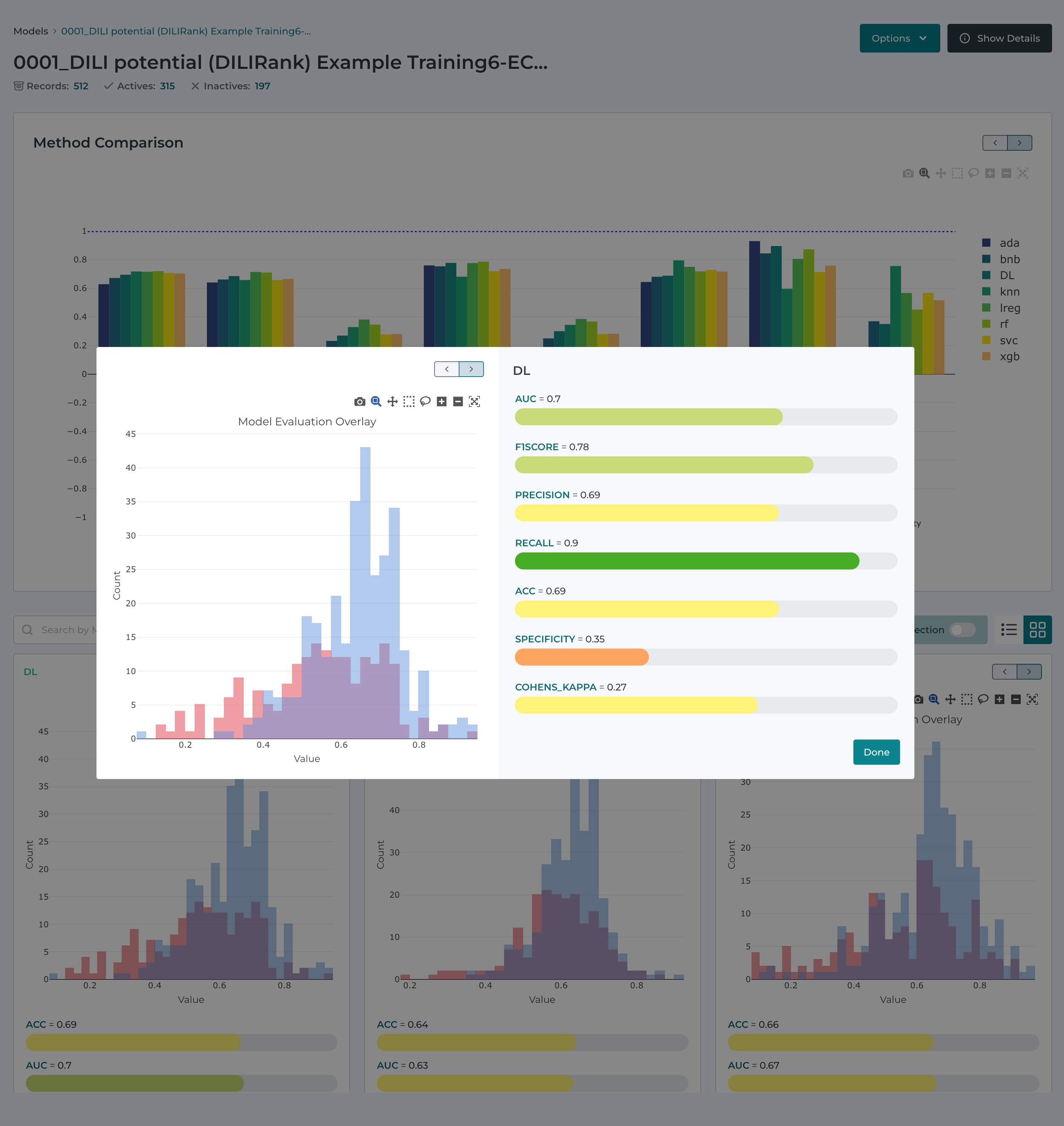This screenshot has width=1064, height=1126.
Task: Zoom out on Method Comparison chart
Action: tap(1007, 173)
